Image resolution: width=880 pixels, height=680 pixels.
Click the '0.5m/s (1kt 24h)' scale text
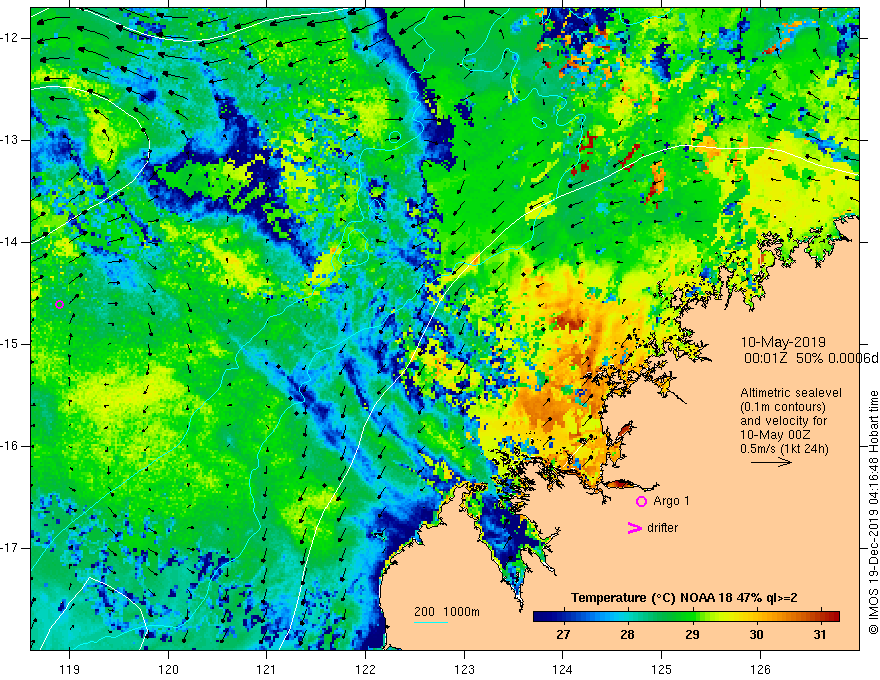click(x=784, y=449)
